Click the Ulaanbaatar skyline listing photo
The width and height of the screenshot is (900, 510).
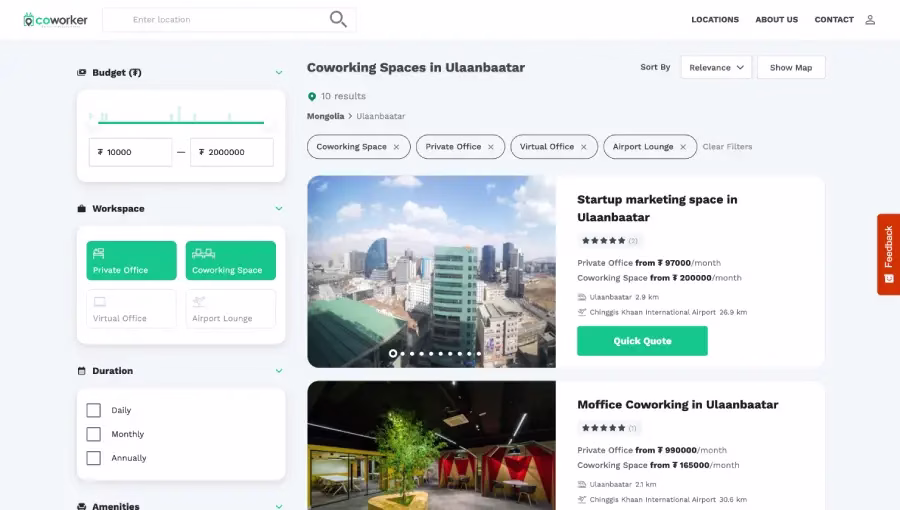432,271
